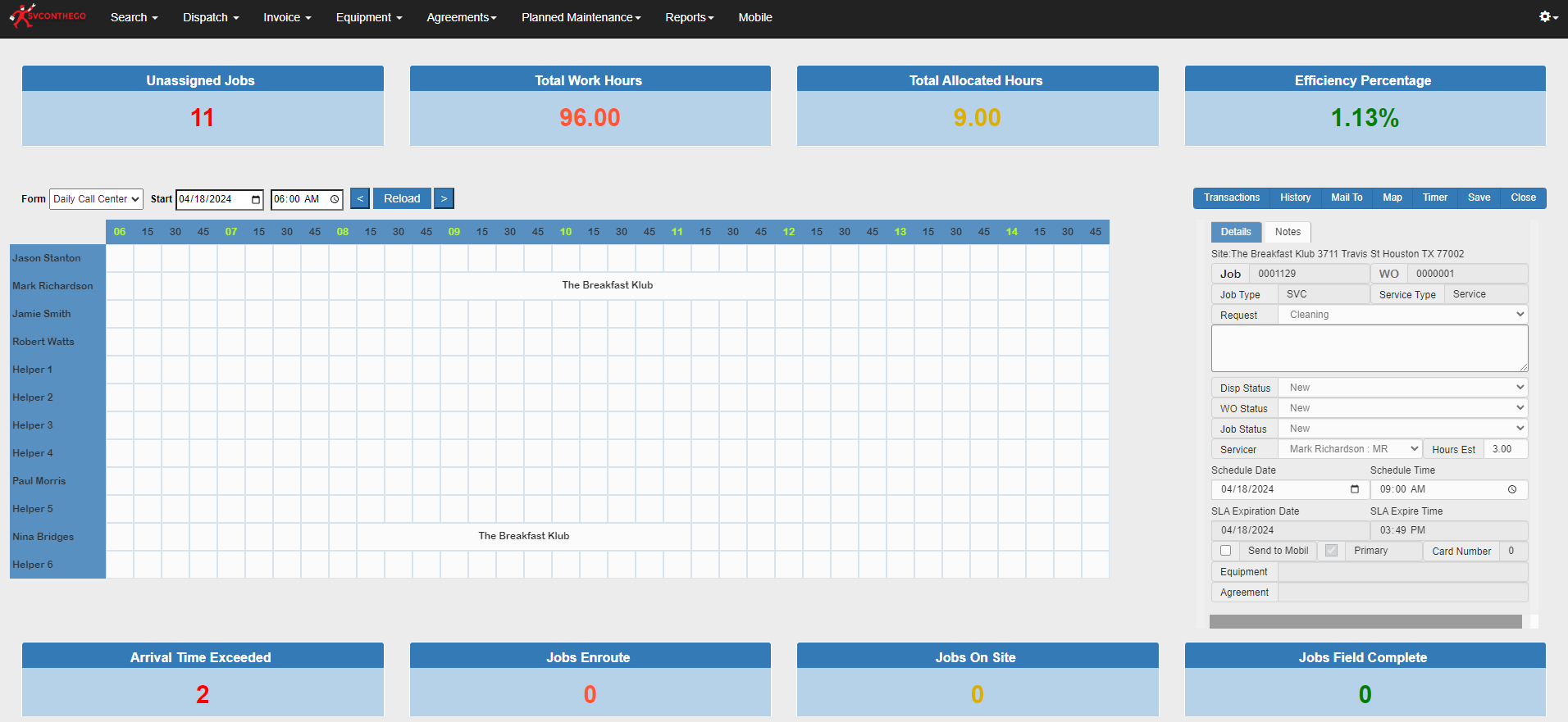Click the Reload button
This screenshot has width=1568, height=722.
402,198
